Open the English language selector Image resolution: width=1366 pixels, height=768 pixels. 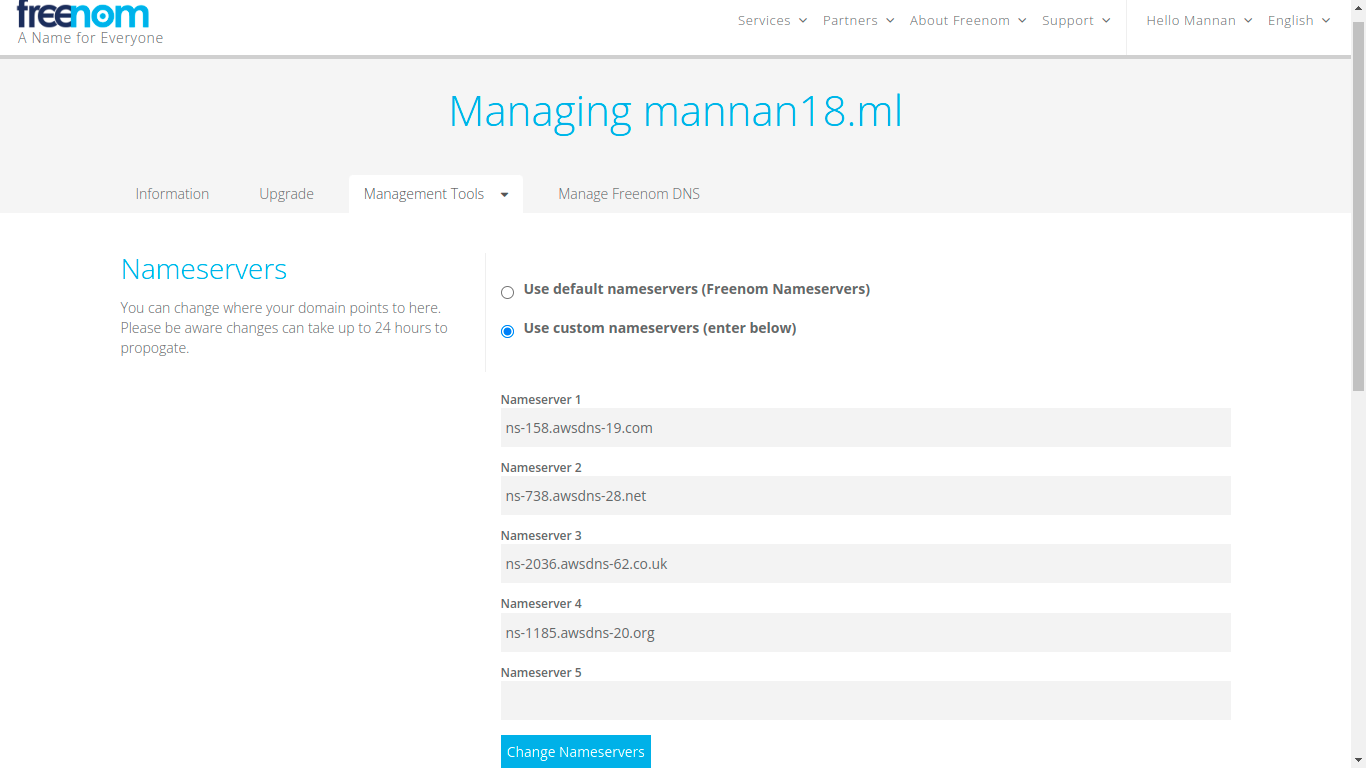1292,20
